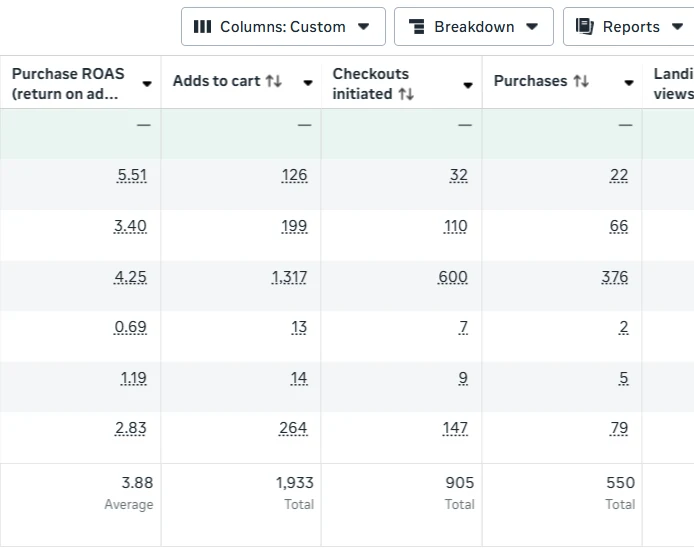
Task: Click Adds to cart value 264
Action: (x=293, y=428)
